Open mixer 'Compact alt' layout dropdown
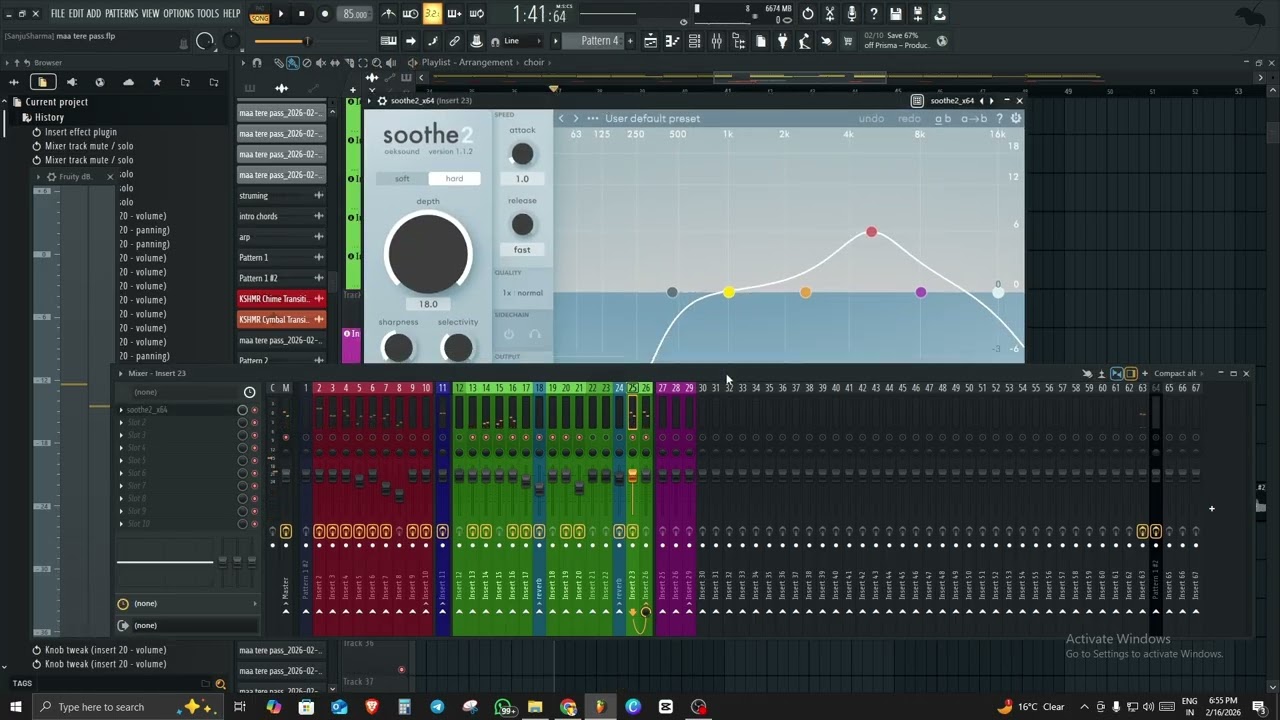This screenshot has width=1280, height=720. point(1177,373)
